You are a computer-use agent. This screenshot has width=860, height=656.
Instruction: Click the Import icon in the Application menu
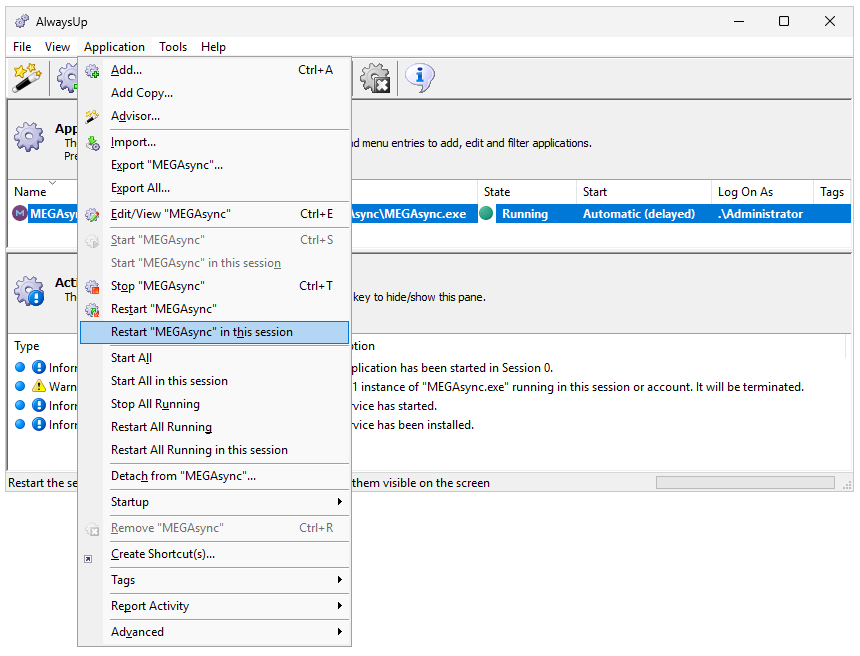[93, 142]
